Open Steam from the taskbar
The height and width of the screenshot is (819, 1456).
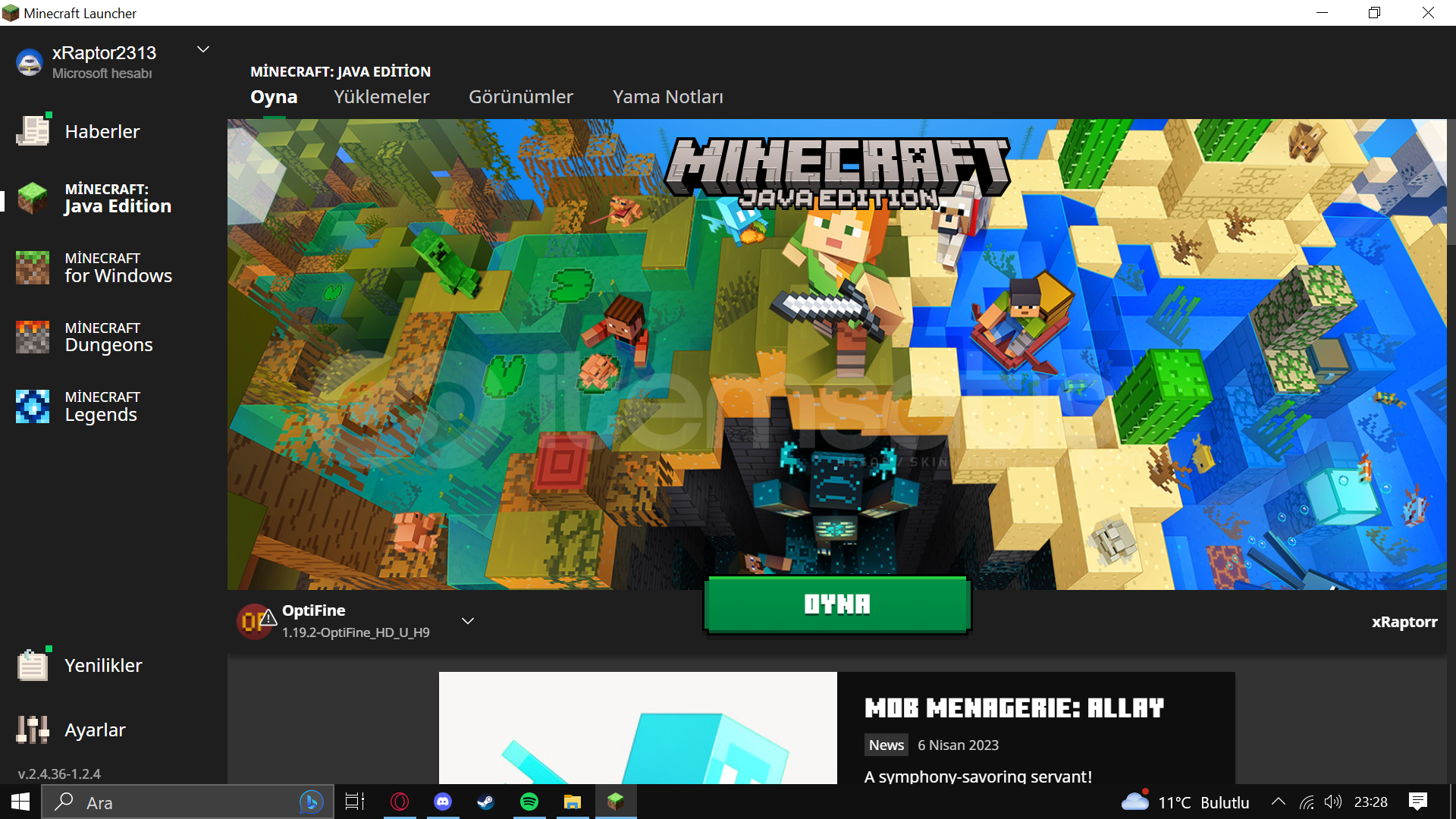486,802
